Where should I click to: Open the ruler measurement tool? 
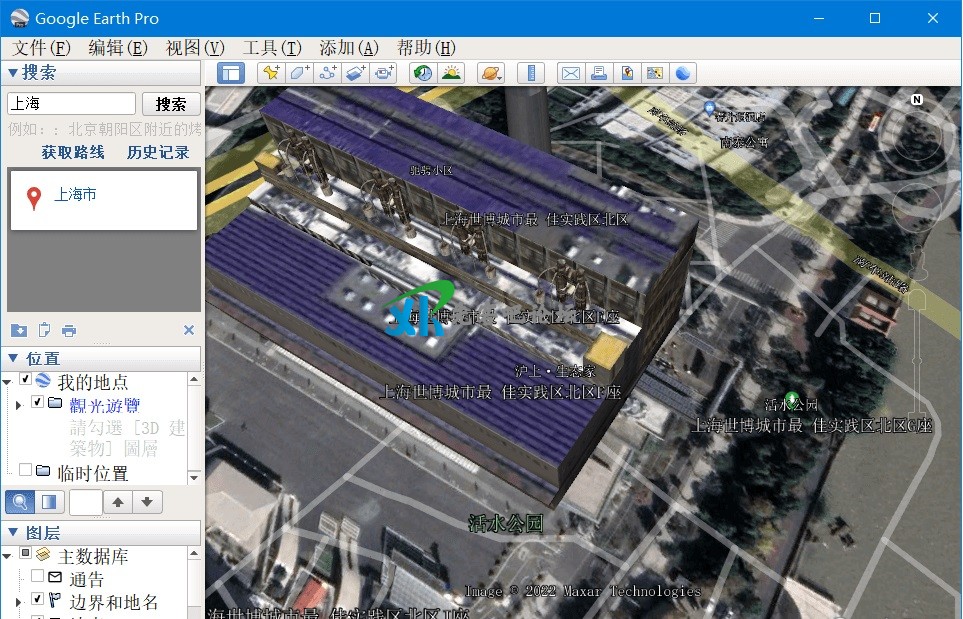pyautogui.click(x=531, y=73)
